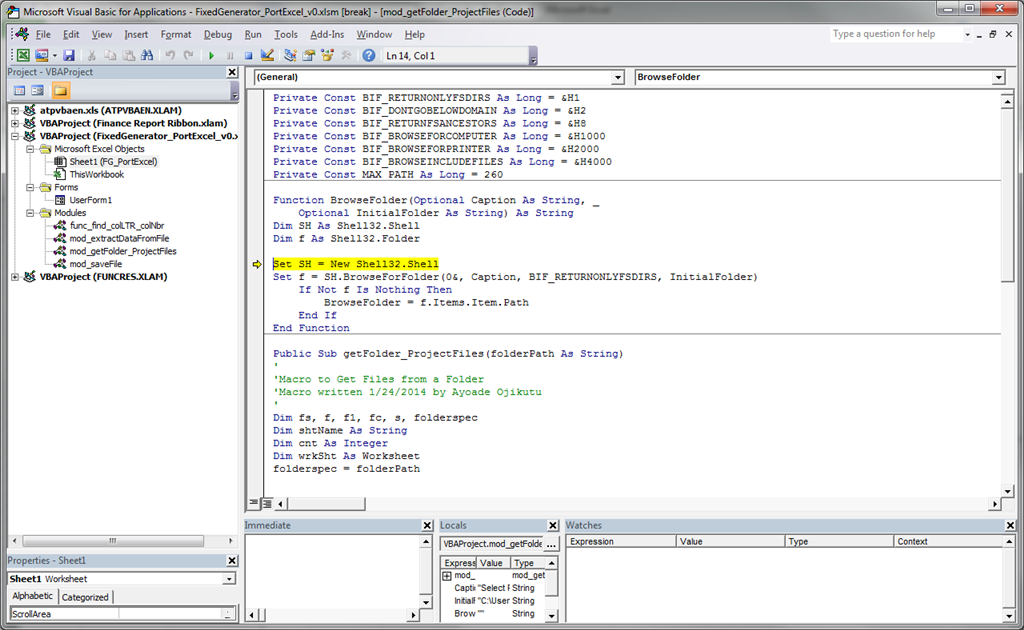Click the Reset stop icon
The height and width of the screenshot is (630, 1024).
[249, 56]
